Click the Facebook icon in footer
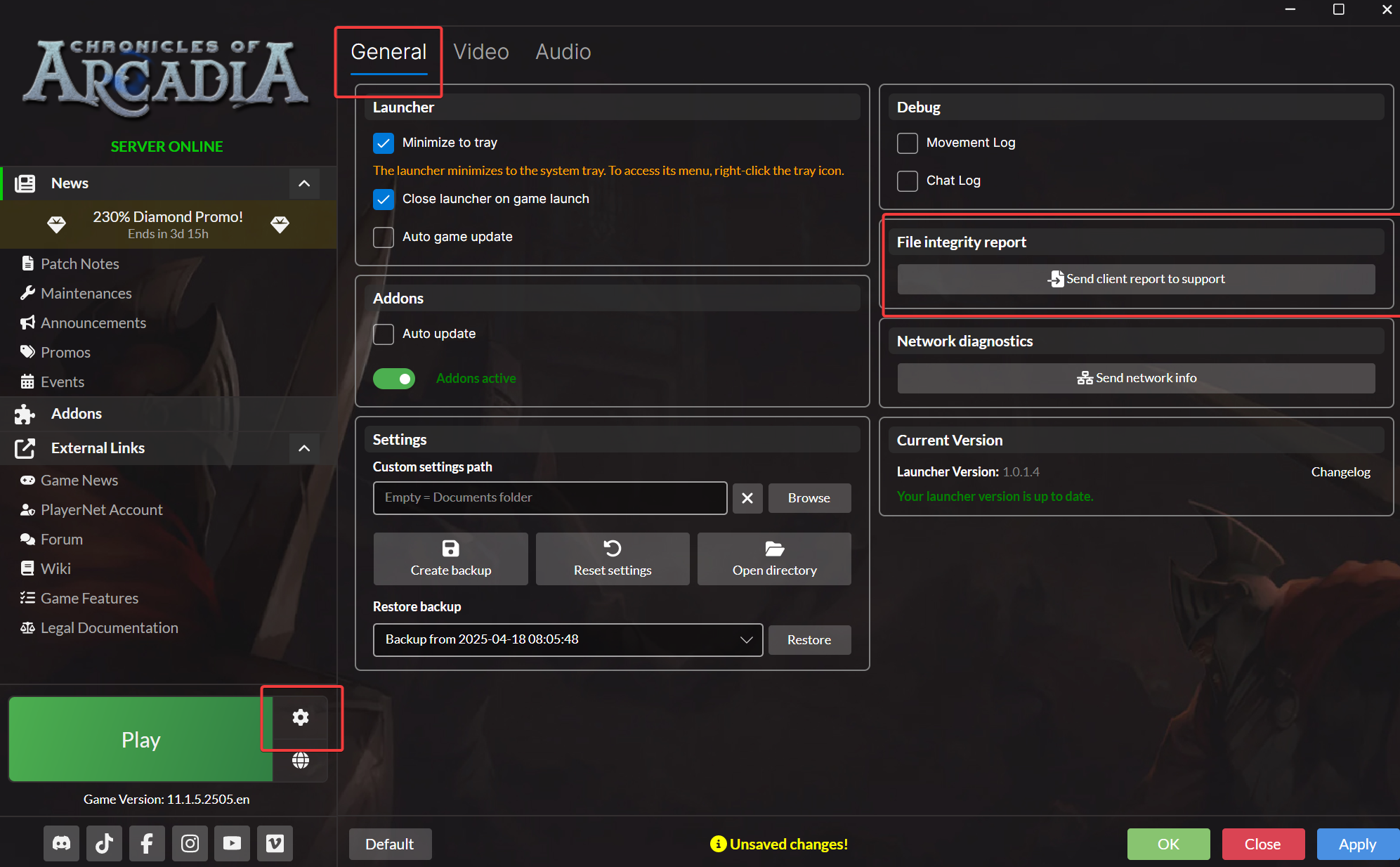 [147, 843]
